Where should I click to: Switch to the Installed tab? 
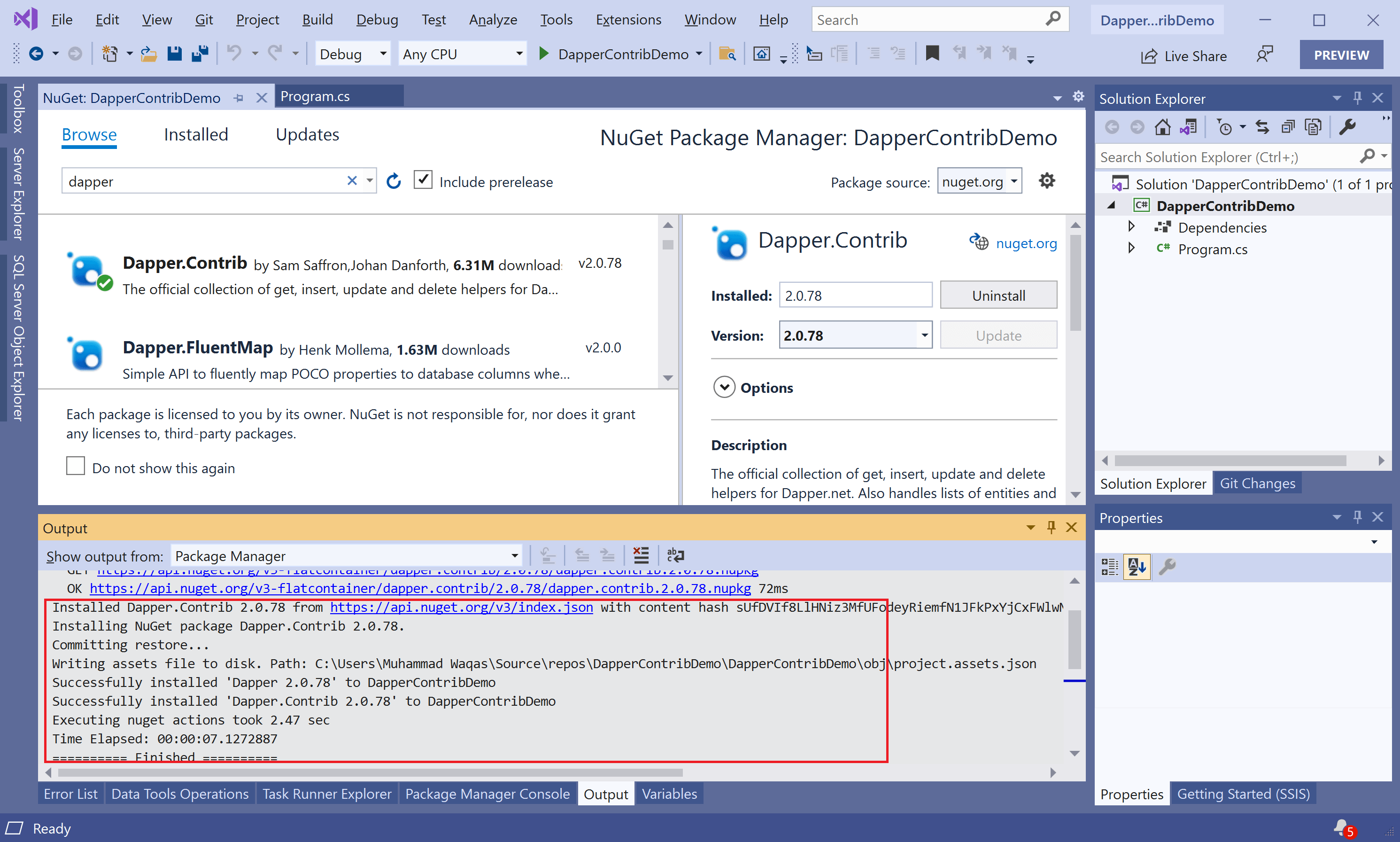[x=195, y=134]
